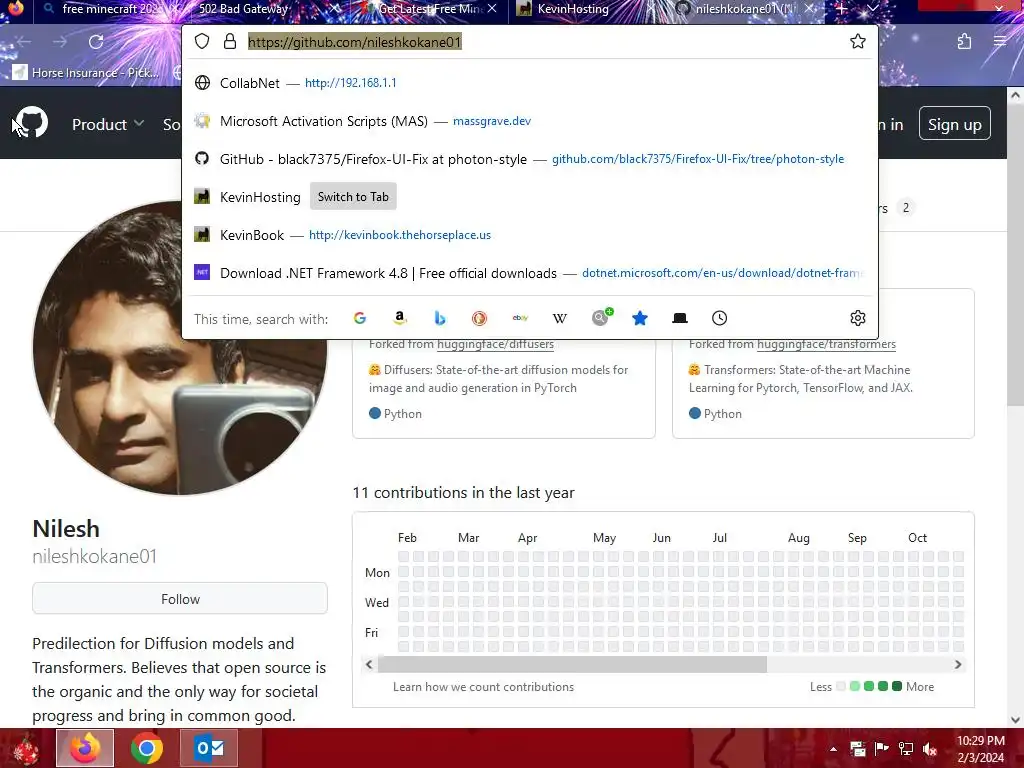Image resolution: width=1024 pixels, height=768 pixels.
Task: Click contribution graph scroll left arrow
Action: [x=369, y=665]
